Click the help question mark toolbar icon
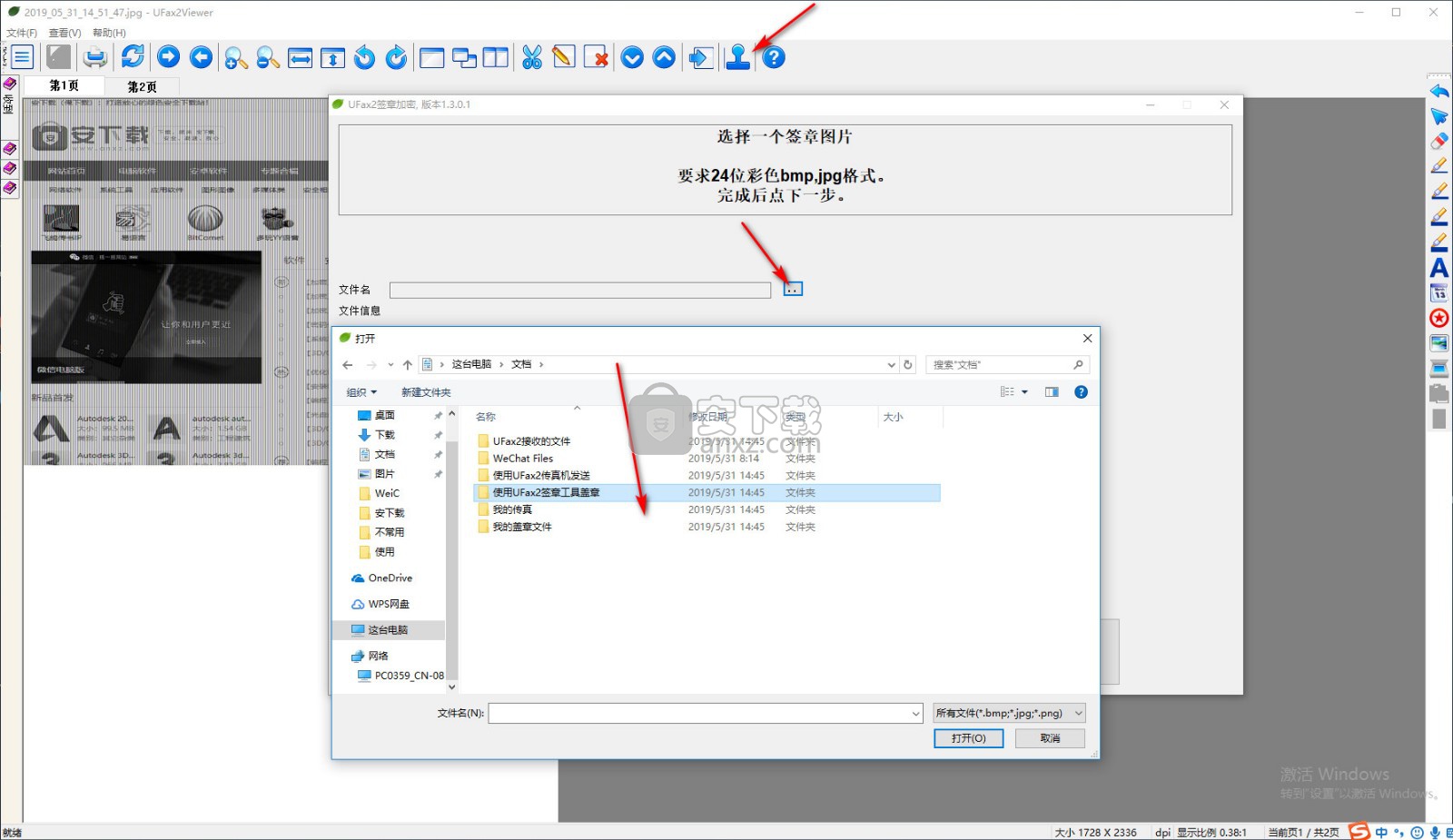1453x840 pixels. pos(773,57)
